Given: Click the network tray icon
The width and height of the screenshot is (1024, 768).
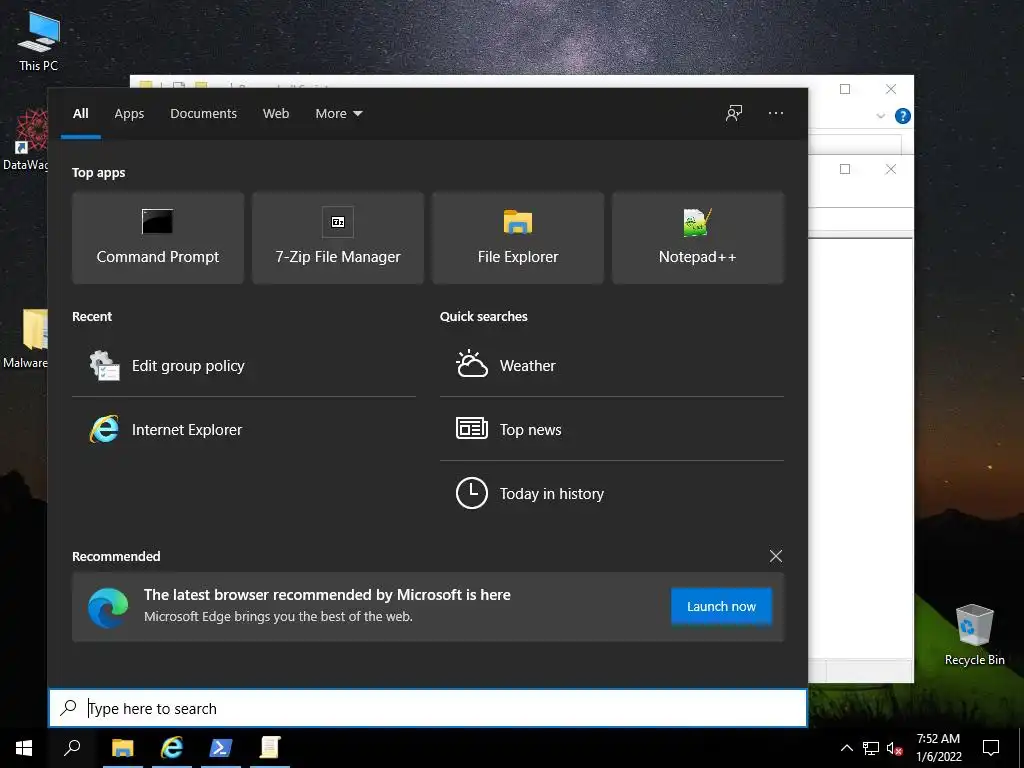Looking at the screenshot, I should [x=871, y=748].
